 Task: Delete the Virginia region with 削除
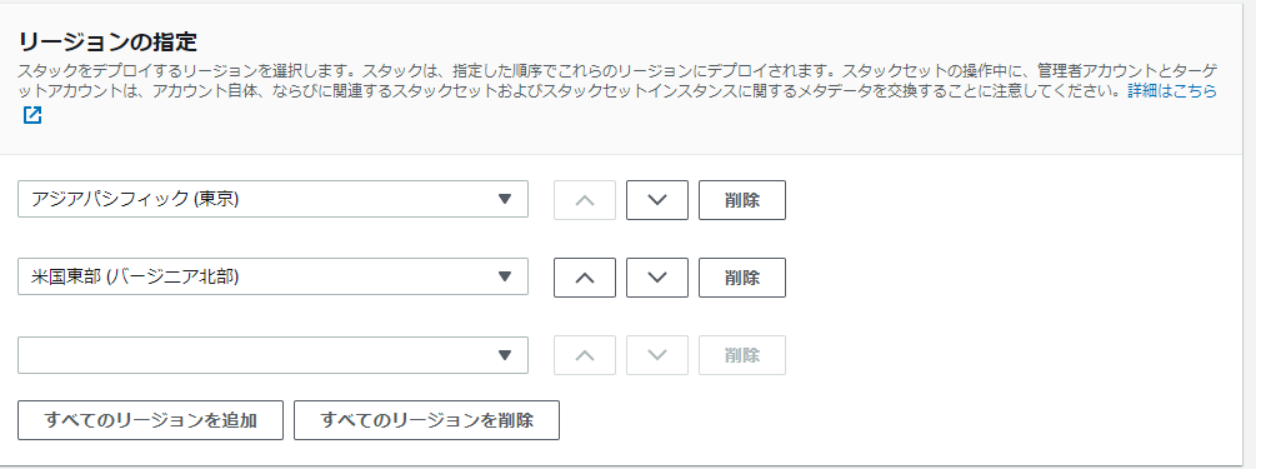tap(742, 277)
